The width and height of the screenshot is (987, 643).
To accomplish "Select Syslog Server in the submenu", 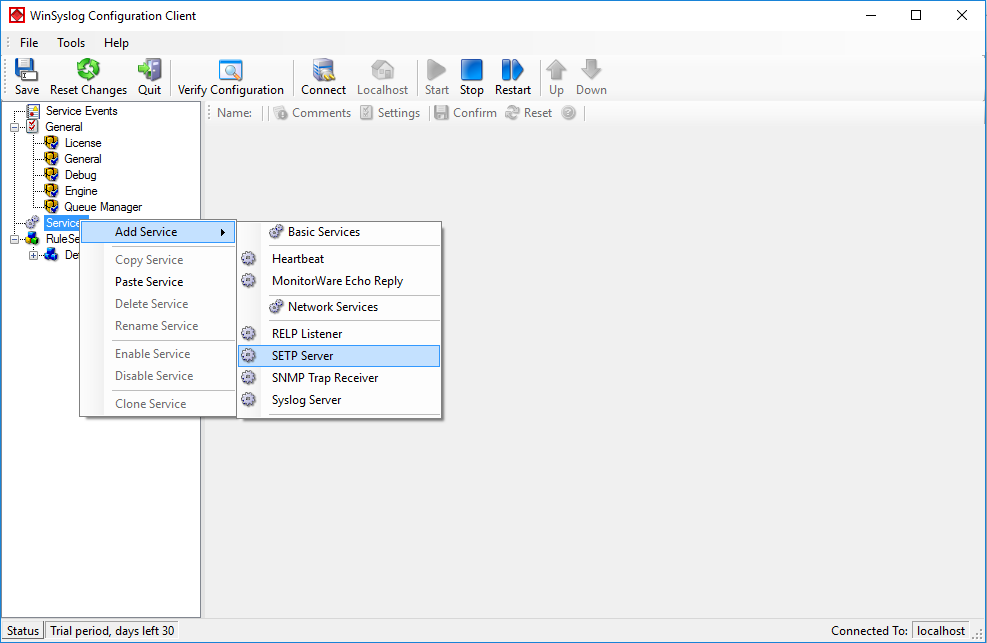I will point(306,400).
